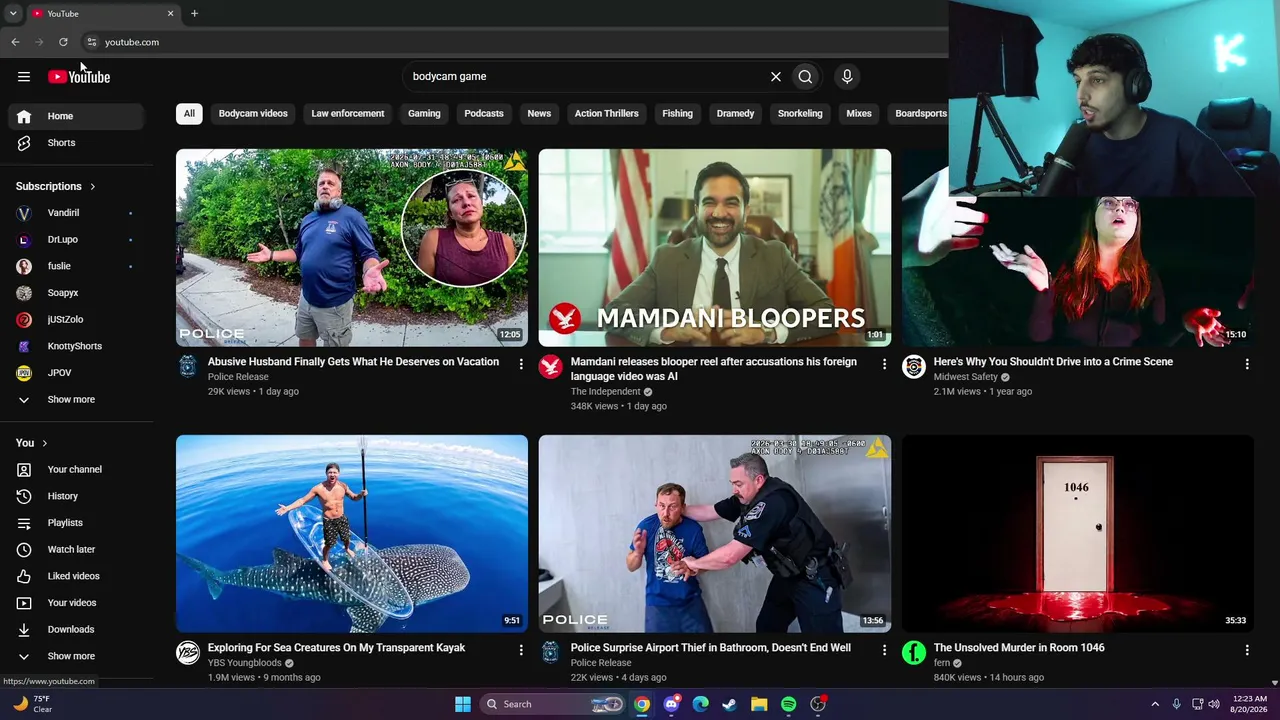Image resolution: width=1280 pixels, height=720 pixels.
Task: Open Shorts from the sidebar
Action: (77, 143)
